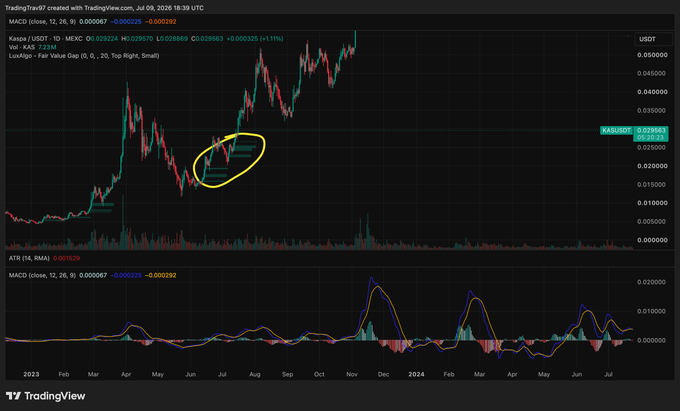Click the KASUSDT symbol price tag
Image resolution: width=680 pixels, height=411 pixels.
point(616,130)
